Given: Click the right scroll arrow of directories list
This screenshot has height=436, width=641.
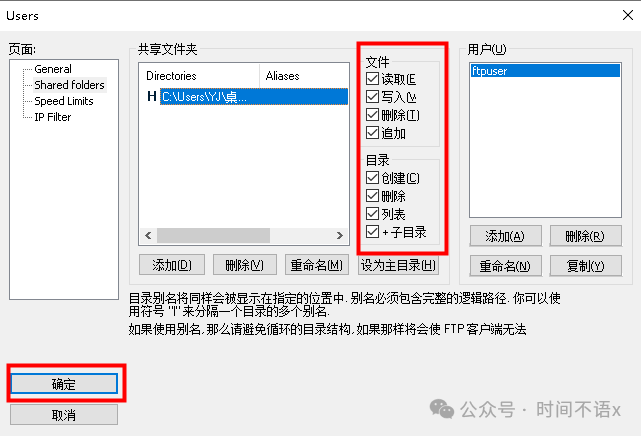Looking at the screenshot, I should point(340,235).
